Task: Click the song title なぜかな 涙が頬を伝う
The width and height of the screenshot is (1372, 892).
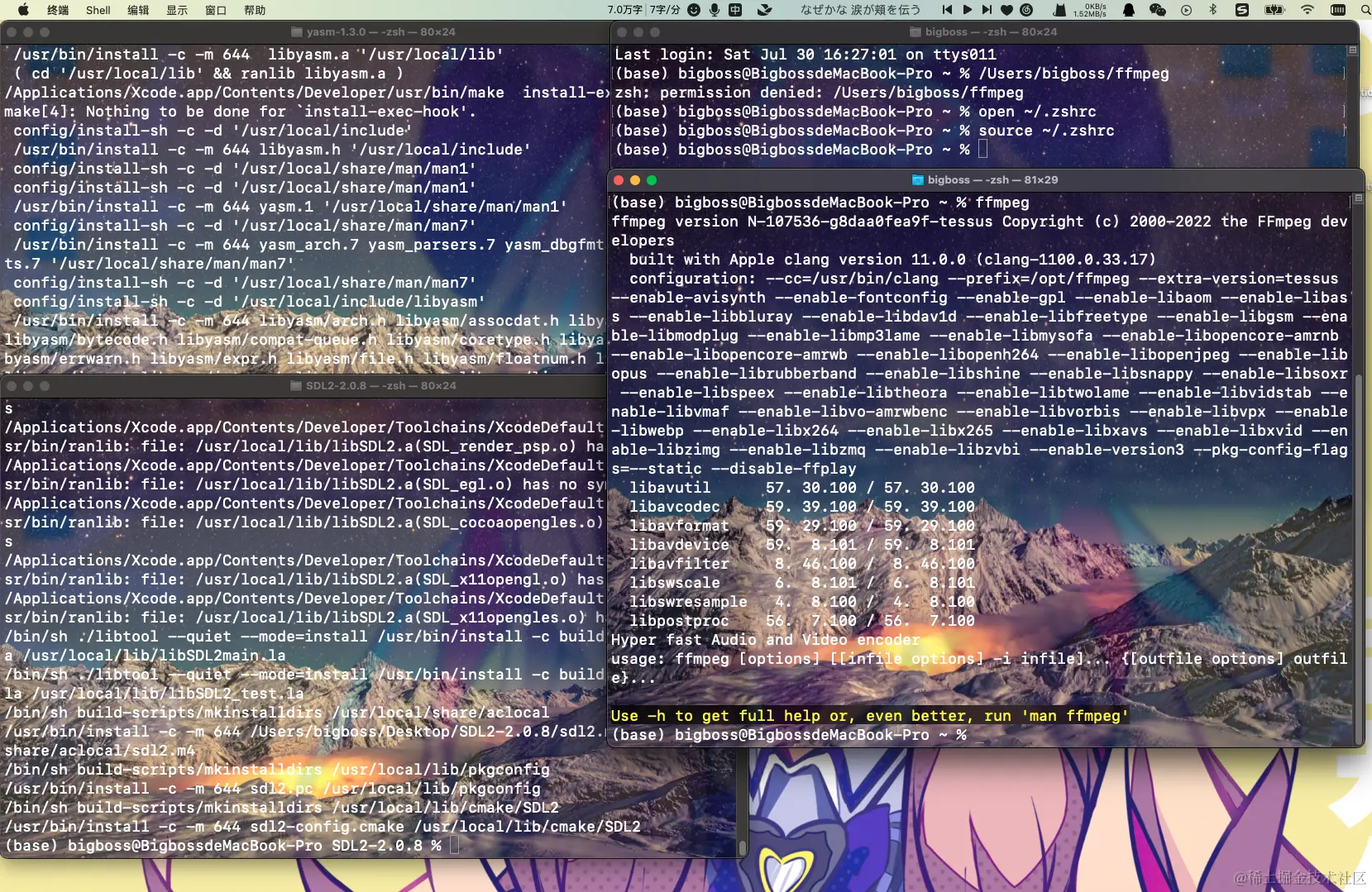Action: tap(860, 10)
